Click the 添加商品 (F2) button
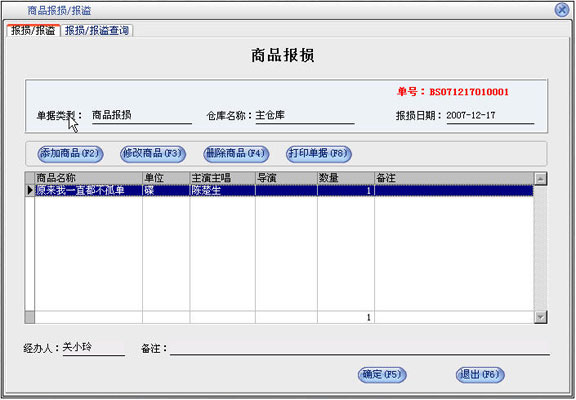 click(70, 154)
